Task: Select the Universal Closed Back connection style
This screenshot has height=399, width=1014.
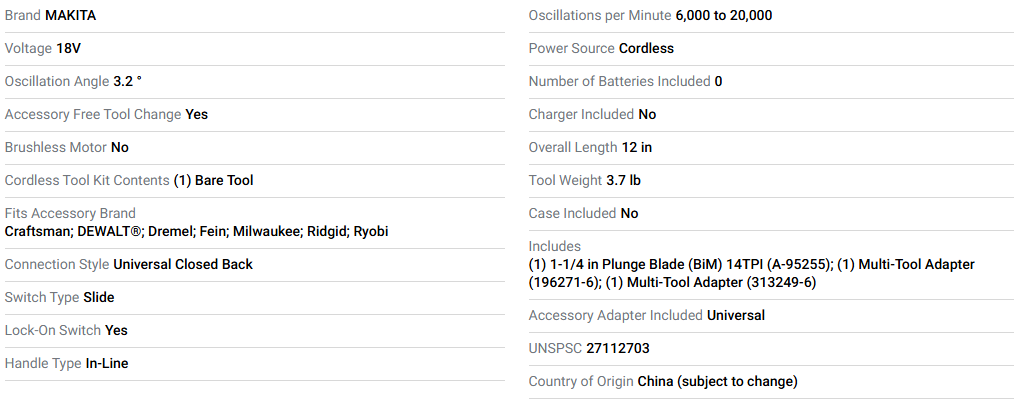Action: click(x=183, y=264)
